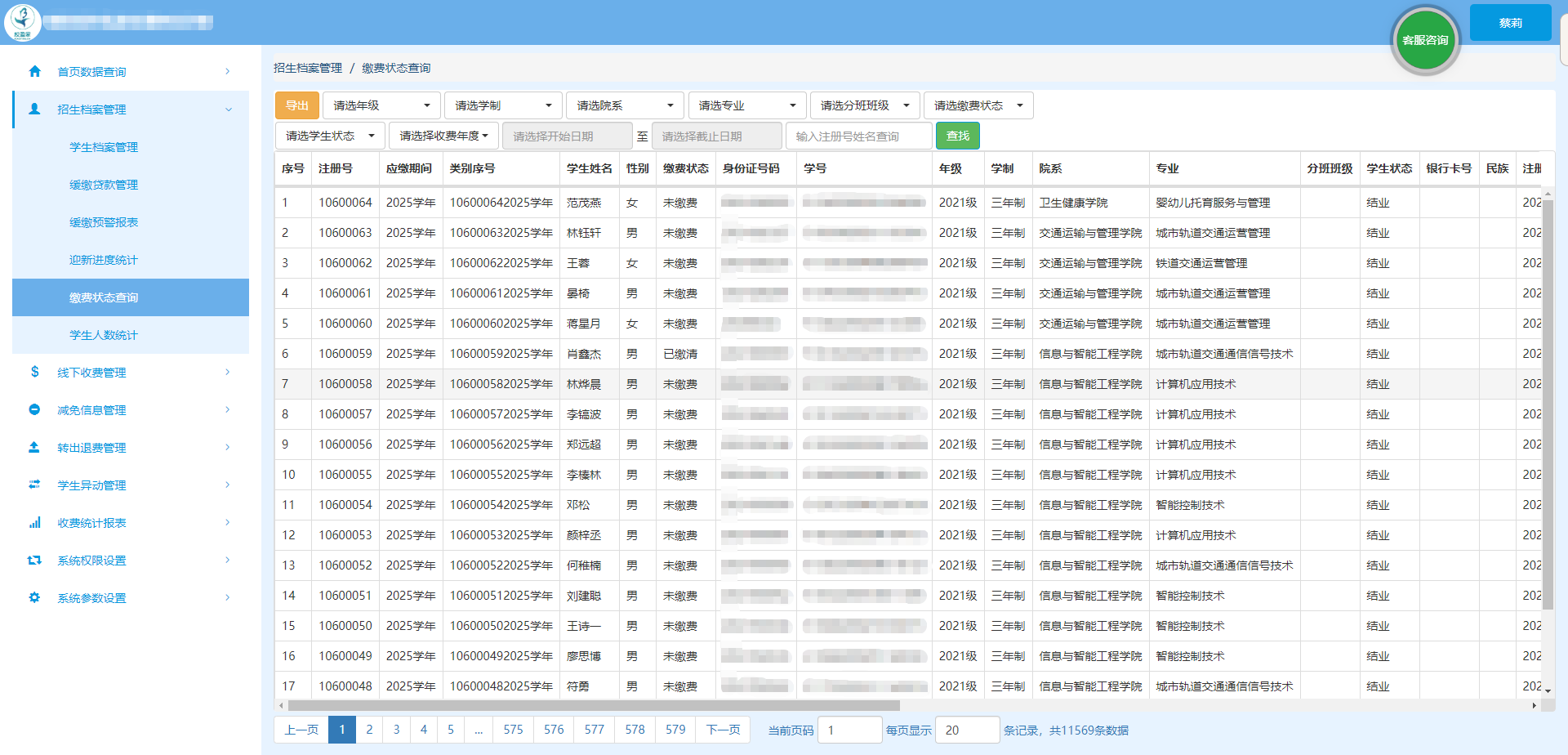Image resolution: width=1568 pixels, height=755 pixels.
Task: Expand the 请选择收费年度 dropdown
Action: click(443, 136)
